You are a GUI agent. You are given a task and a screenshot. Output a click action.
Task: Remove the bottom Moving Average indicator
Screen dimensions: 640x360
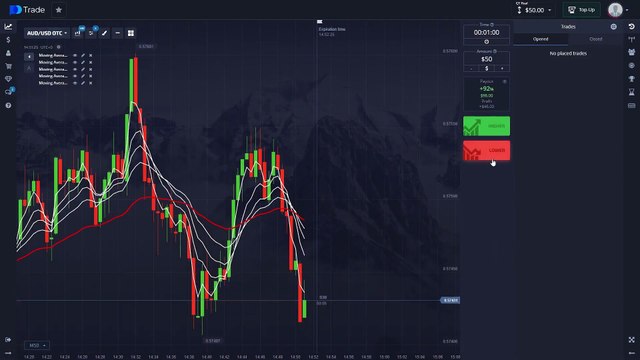(91, 83)
